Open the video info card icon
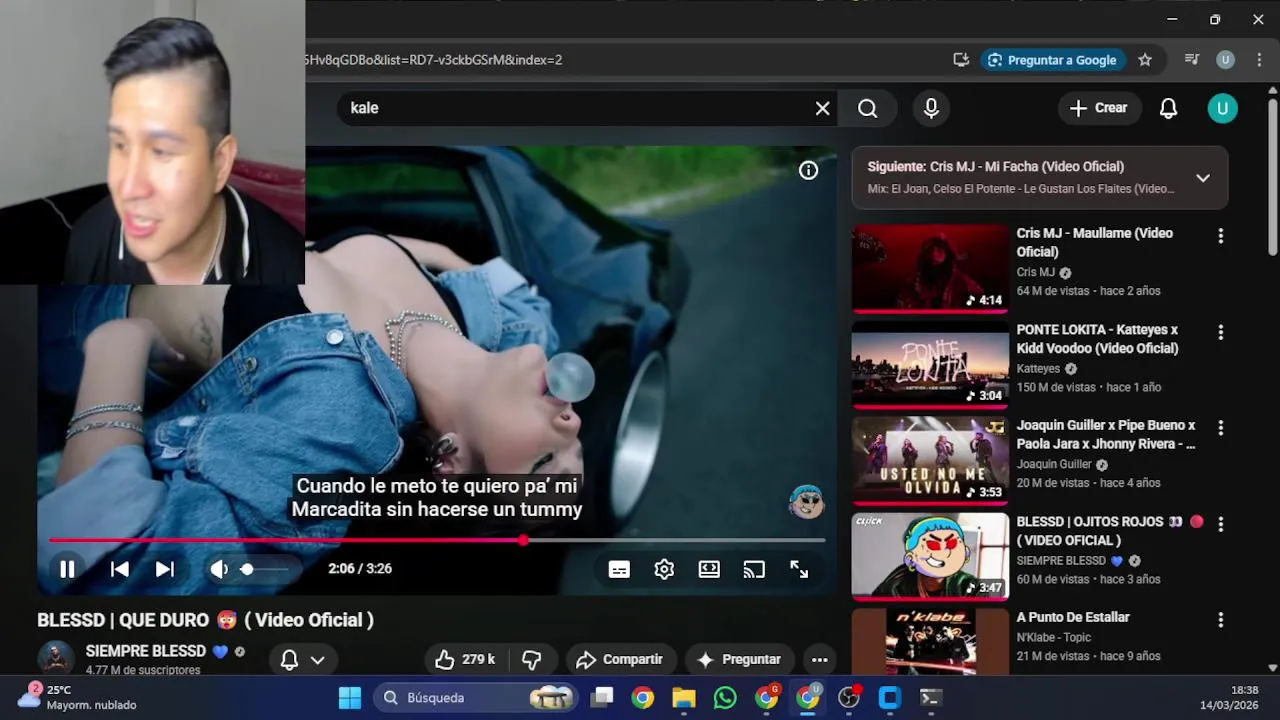This screenshot has height=720, width=1280. (x=809, y=170)
